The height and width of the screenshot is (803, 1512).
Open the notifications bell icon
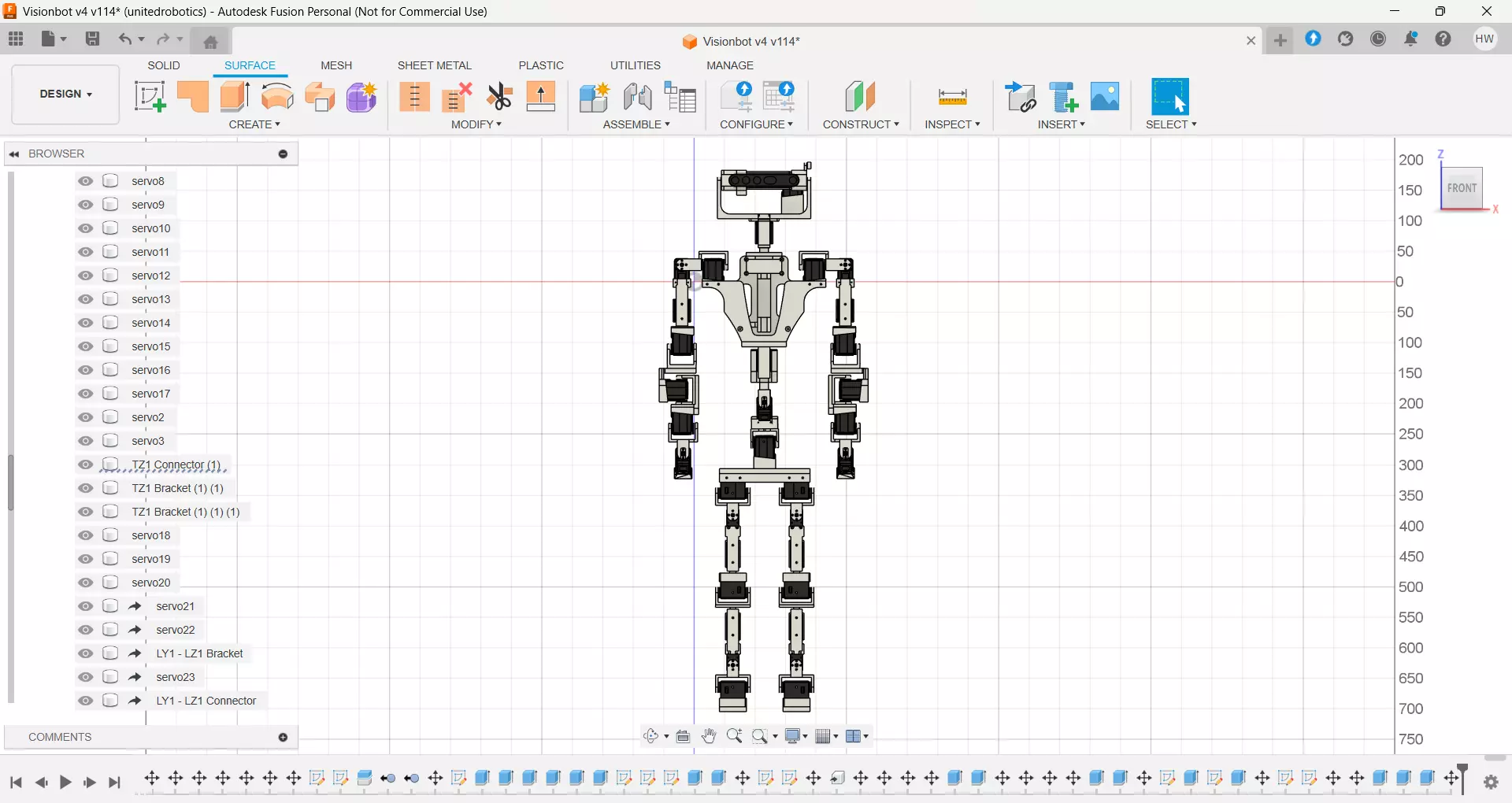(x=1411, y=39)
